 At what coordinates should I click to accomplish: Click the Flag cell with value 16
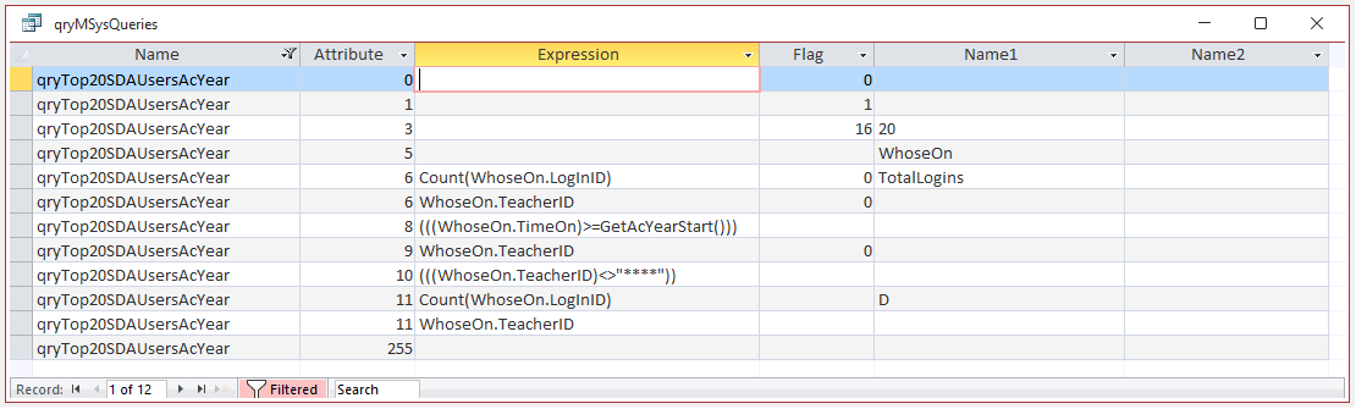[817, 129]
